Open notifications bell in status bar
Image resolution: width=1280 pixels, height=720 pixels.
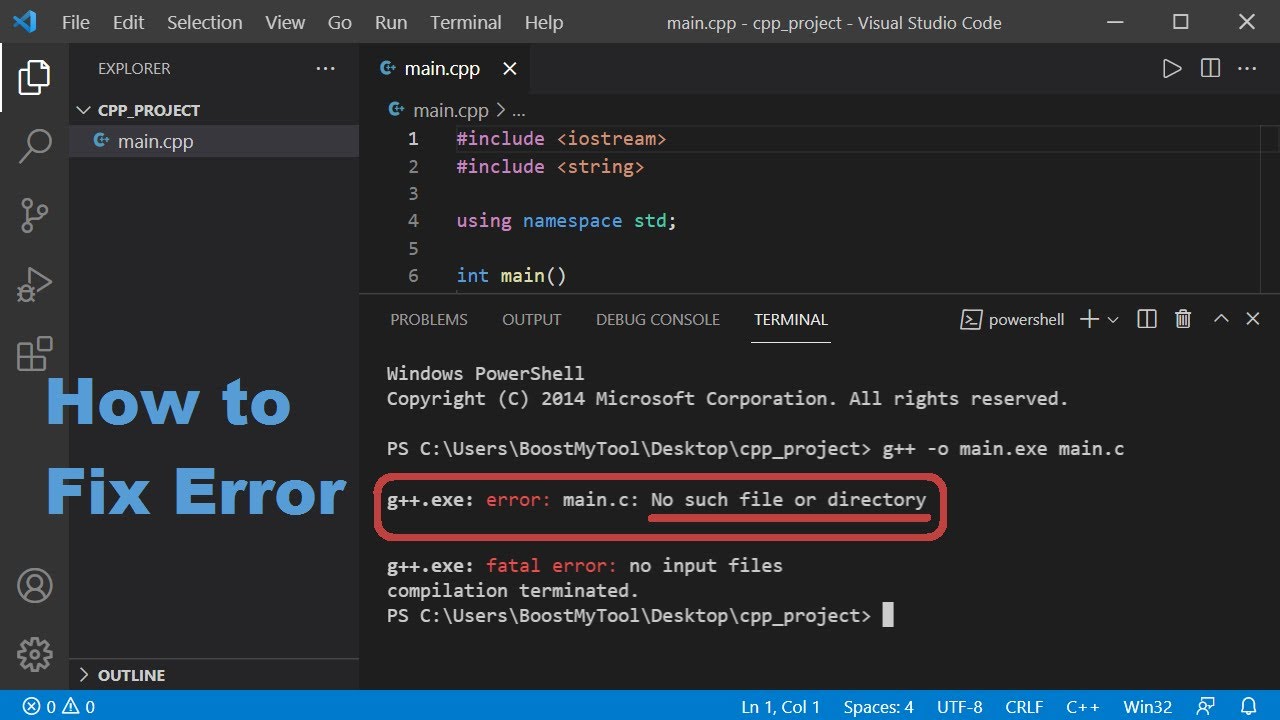tap(1248, 707)
